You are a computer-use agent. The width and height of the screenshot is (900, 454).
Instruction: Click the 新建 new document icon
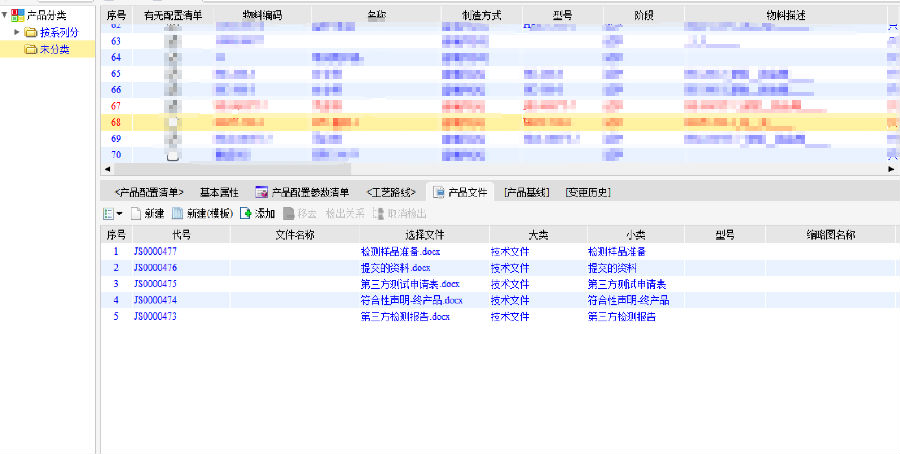click(135, 213)
